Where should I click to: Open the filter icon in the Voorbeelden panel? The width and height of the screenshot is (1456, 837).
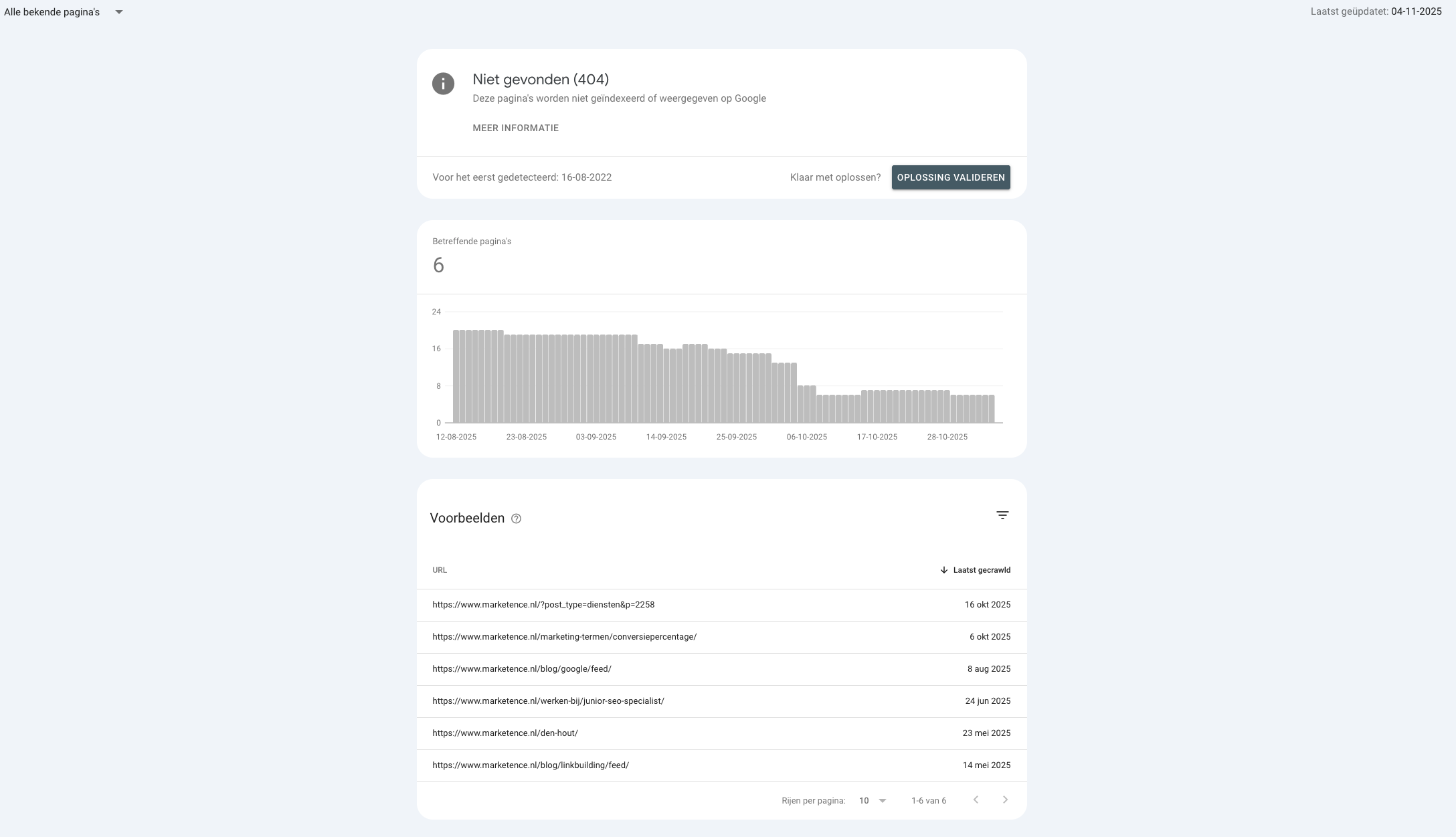(1002, 515)
